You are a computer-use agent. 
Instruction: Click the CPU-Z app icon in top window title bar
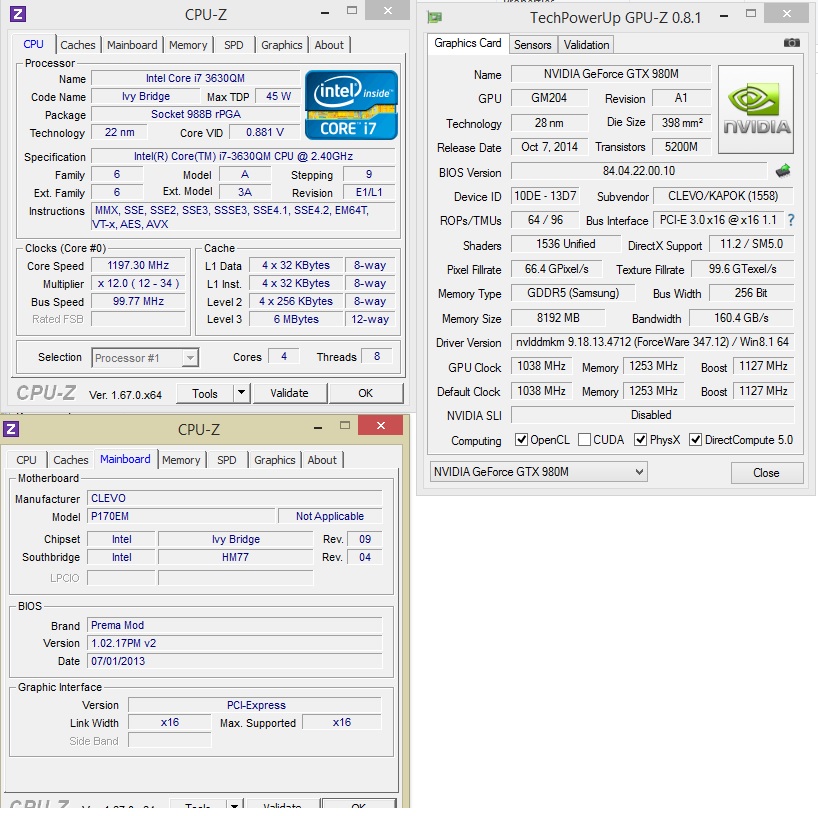pyautogui.click(x=18, y=14)
